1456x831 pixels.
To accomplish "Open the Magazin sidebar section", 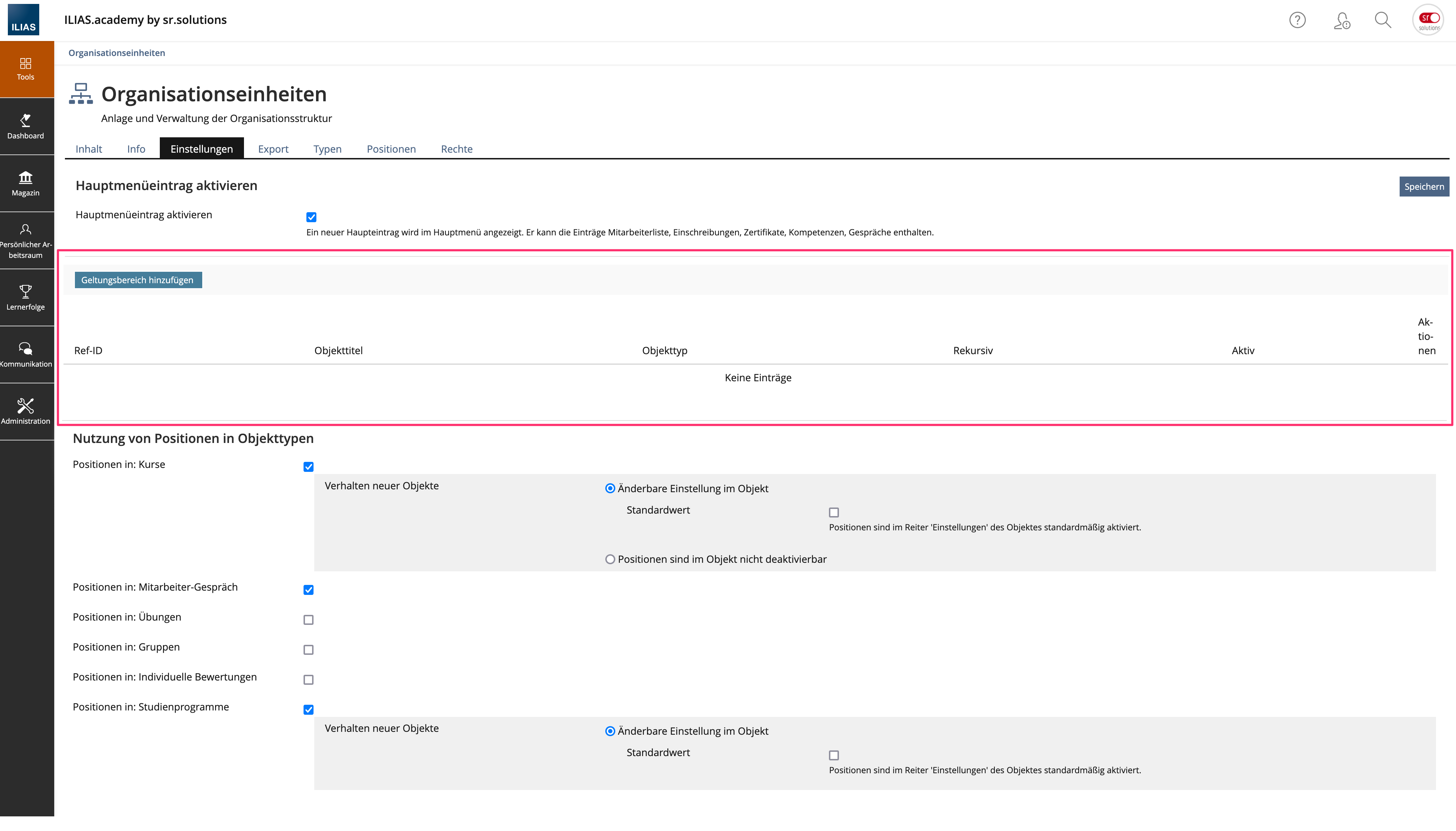I will [26, 183].
